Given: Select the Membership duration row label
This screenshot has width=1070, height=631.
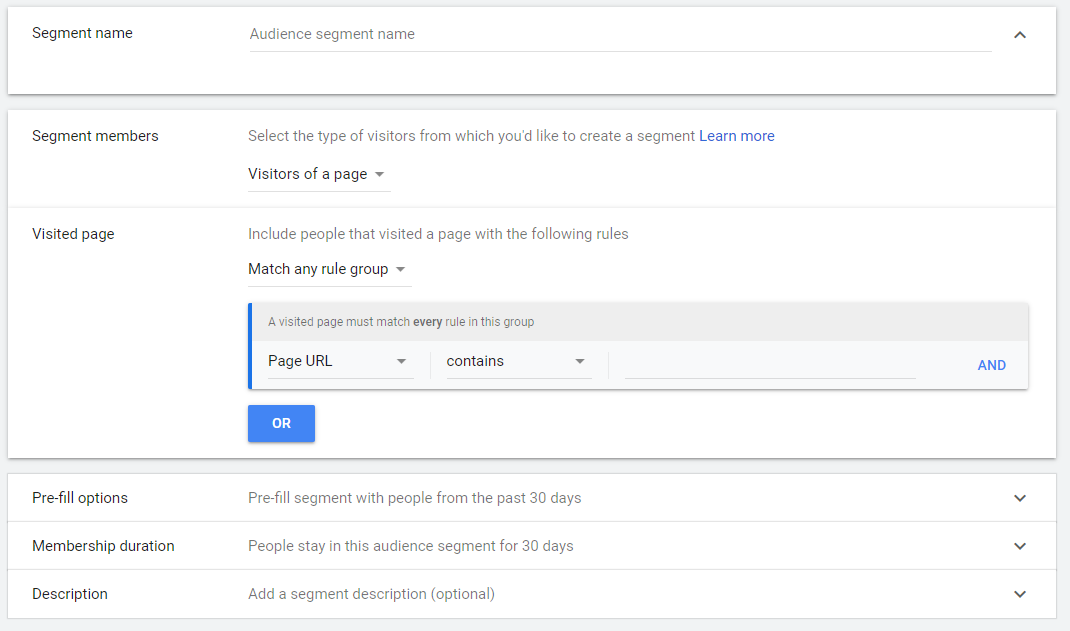Looking at the screenshot, I should click(103, 546).
